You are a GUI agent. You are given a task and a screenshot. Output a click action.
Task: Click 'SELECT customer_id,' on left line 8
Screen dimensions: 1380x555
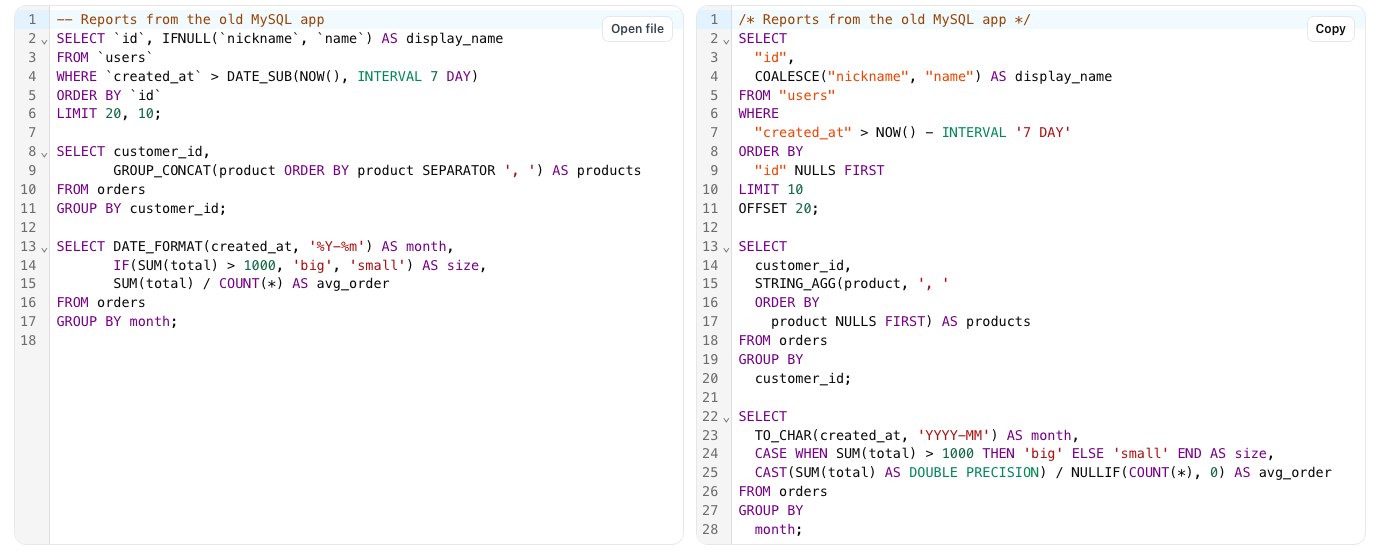[133, 152]
